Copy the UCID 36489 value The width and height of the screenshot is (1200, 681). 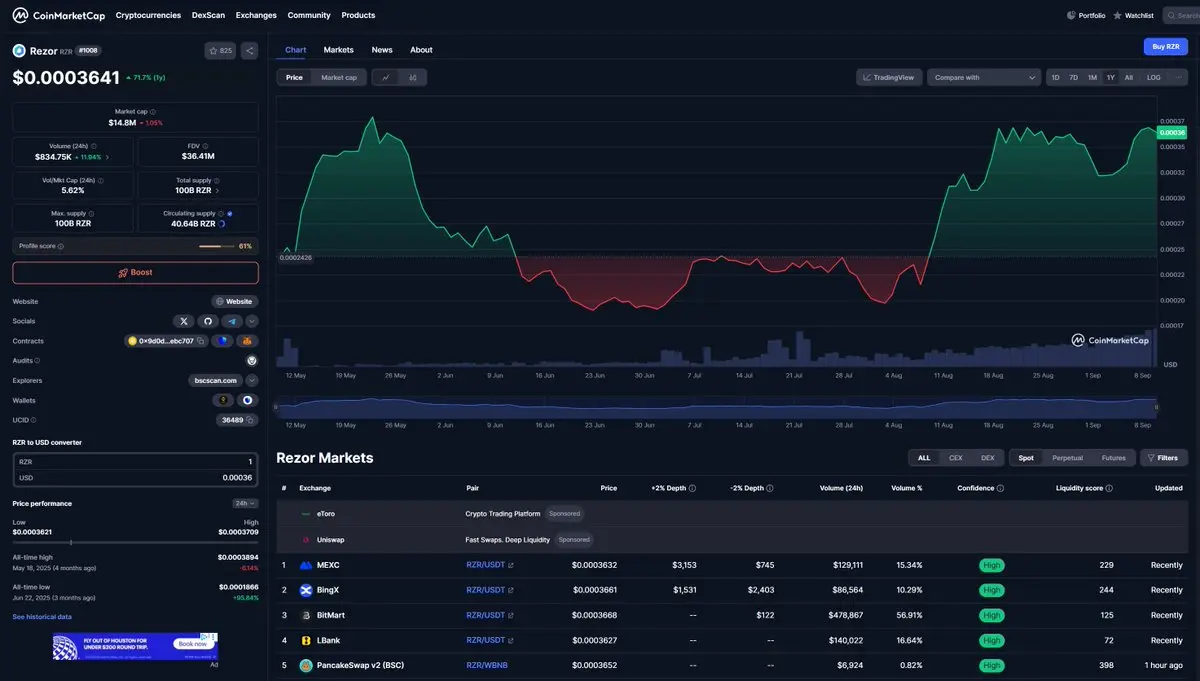251,420
